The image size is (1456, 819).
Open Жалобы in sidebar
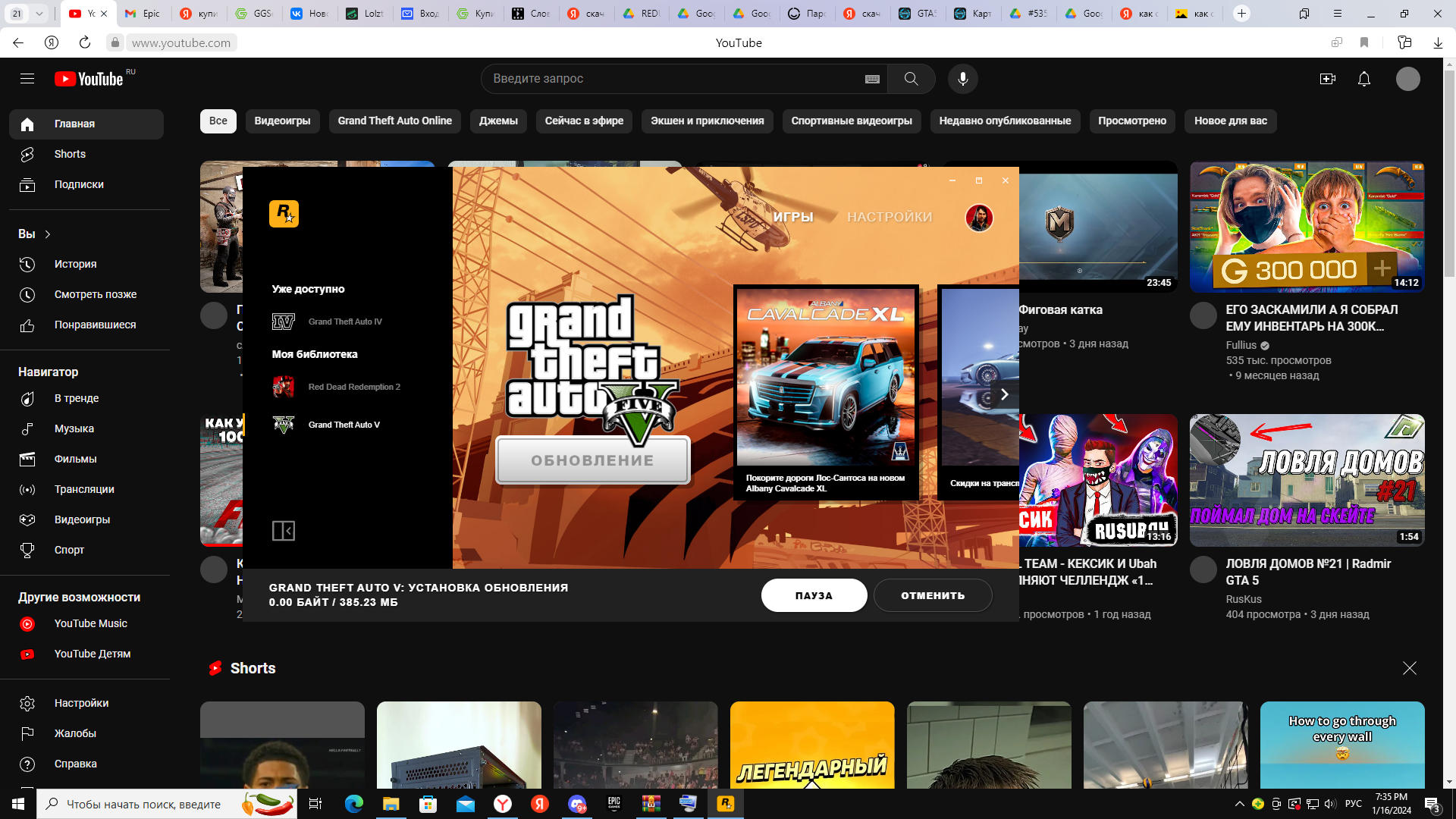click(x=86, y=734)
